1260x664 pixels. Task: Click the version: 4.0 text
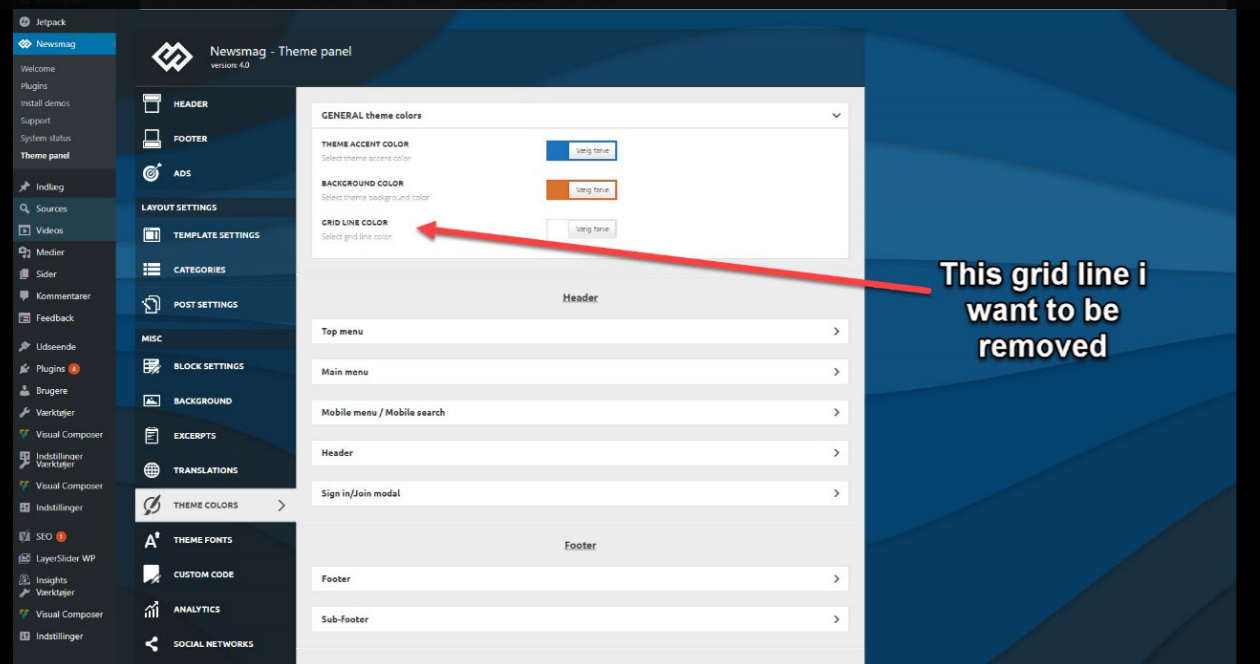click(x=230, y=65)
